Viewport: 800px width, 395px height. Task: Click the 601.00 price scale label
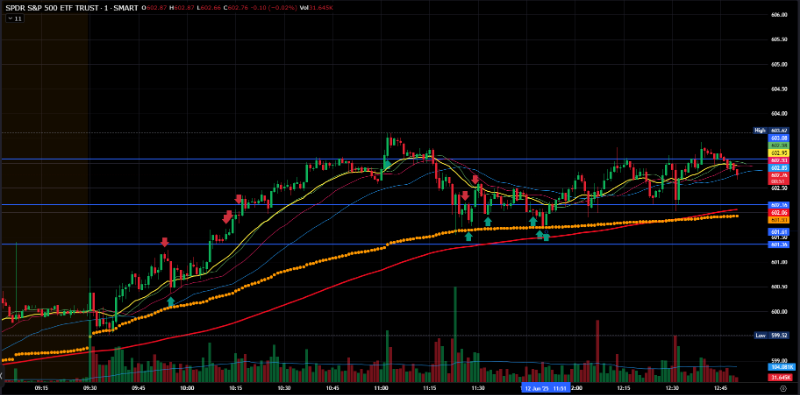[x=779, y=262]
